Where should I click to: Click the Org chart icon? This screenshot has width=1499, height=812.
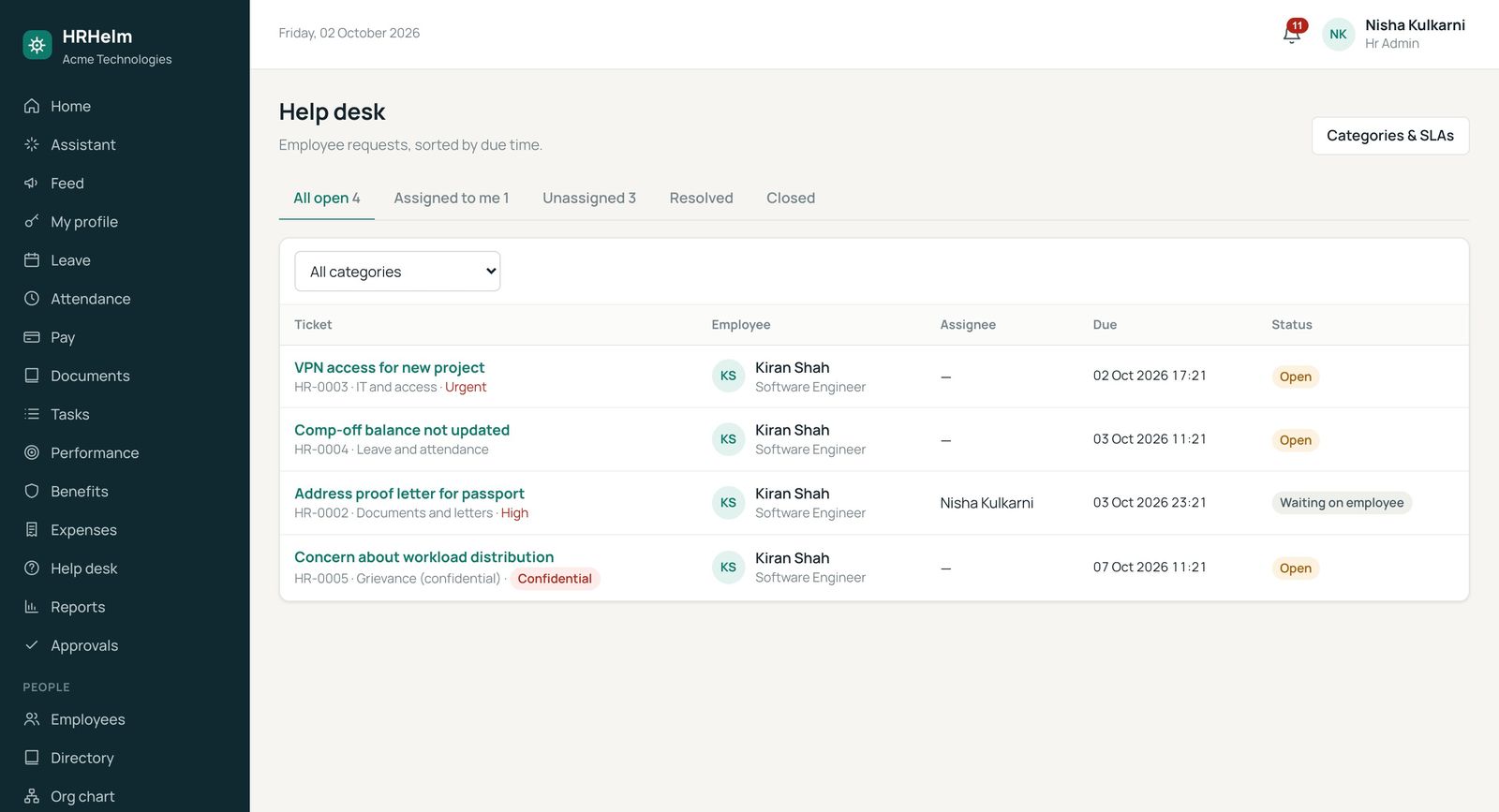tap(32, 796)
